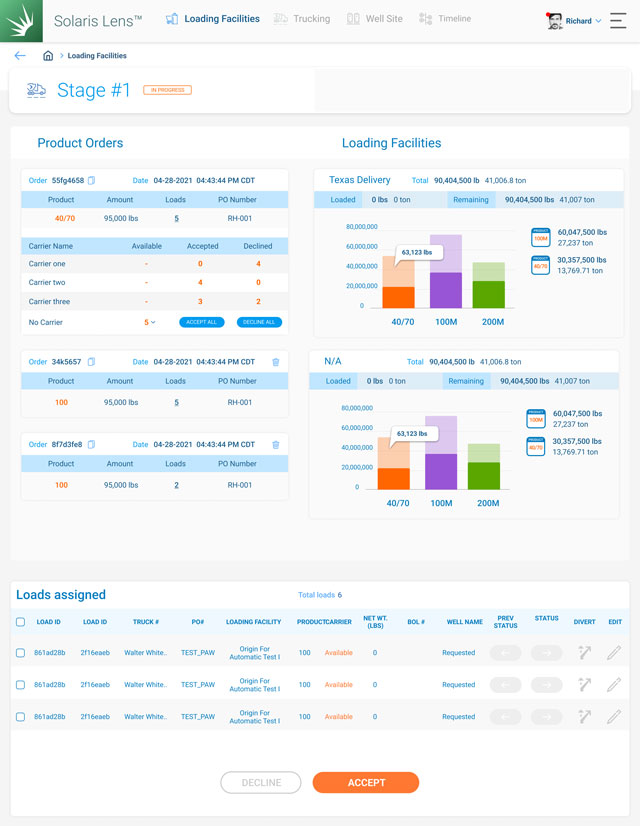640x826 pixels.
Task: Expand the No Carrier count dropdown
Action: (x=150, y=322)
